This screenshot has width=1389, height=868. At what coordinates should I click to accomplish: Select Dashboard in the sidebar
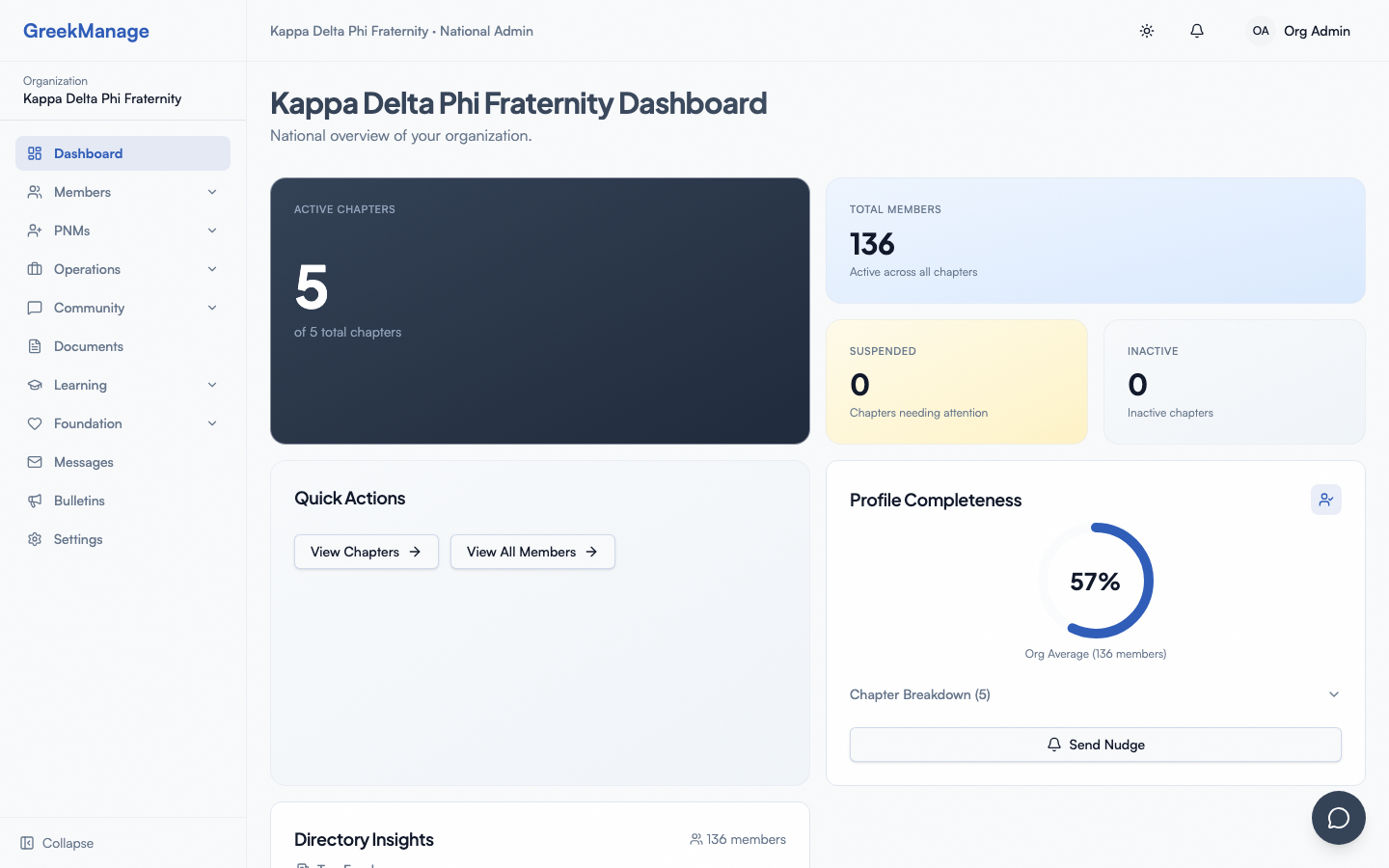coord(89,153)
